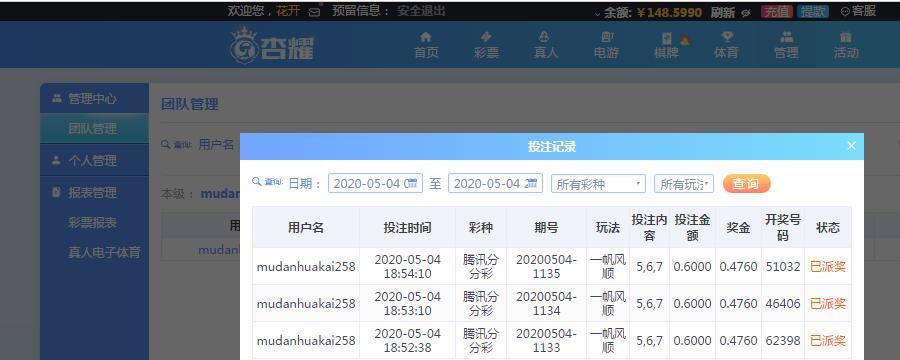Open 彩票报表 in the sidebar

click(92, 223)
